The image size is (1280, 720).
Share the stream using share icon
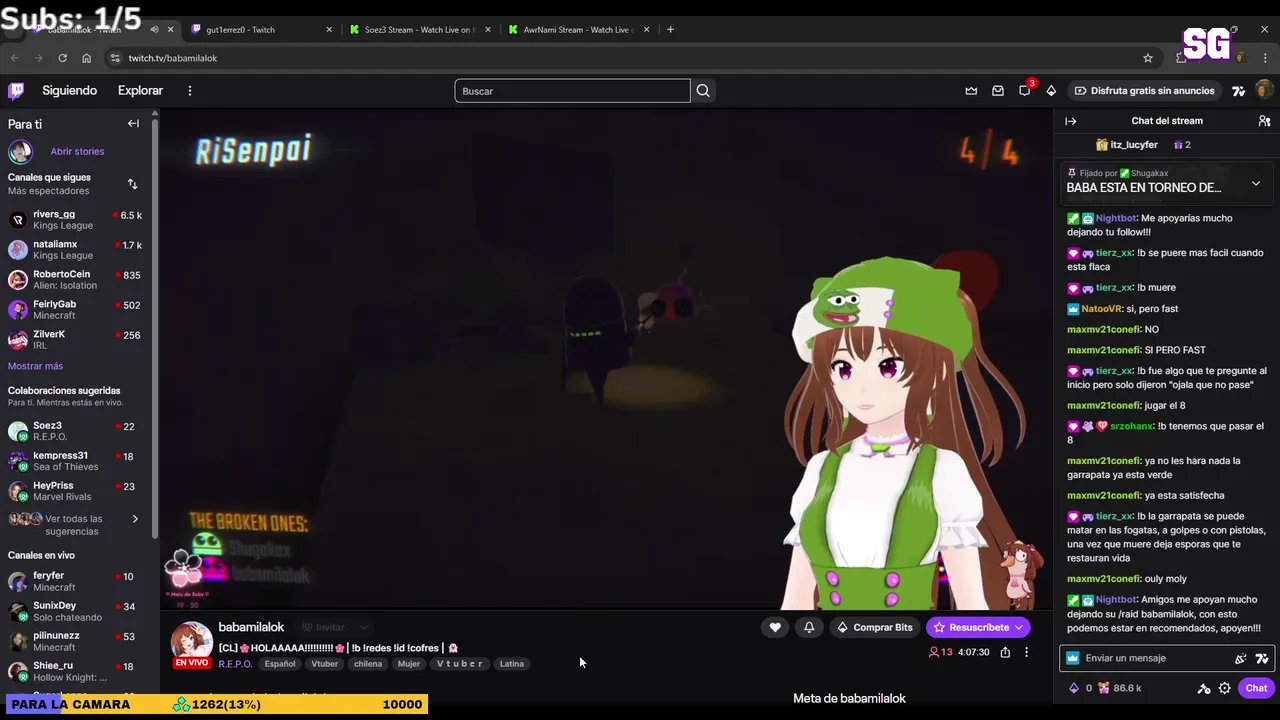click(1005, 652)
